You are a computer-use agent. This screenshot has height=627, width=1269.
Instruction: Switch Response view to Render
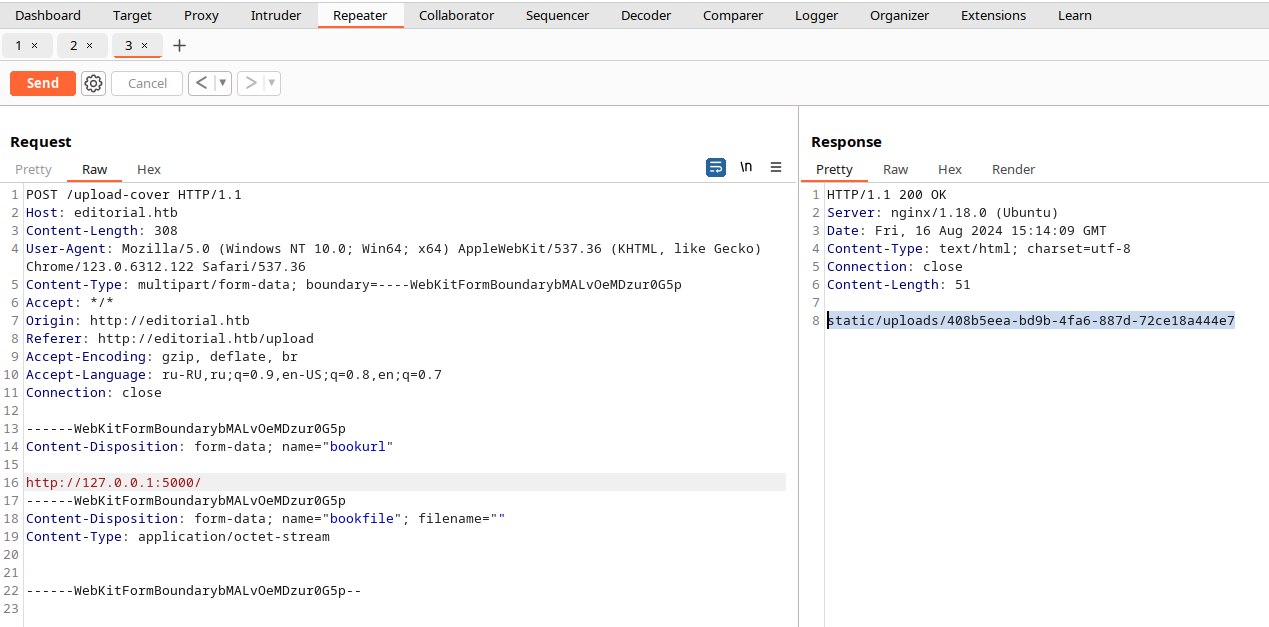point(1013,169)
